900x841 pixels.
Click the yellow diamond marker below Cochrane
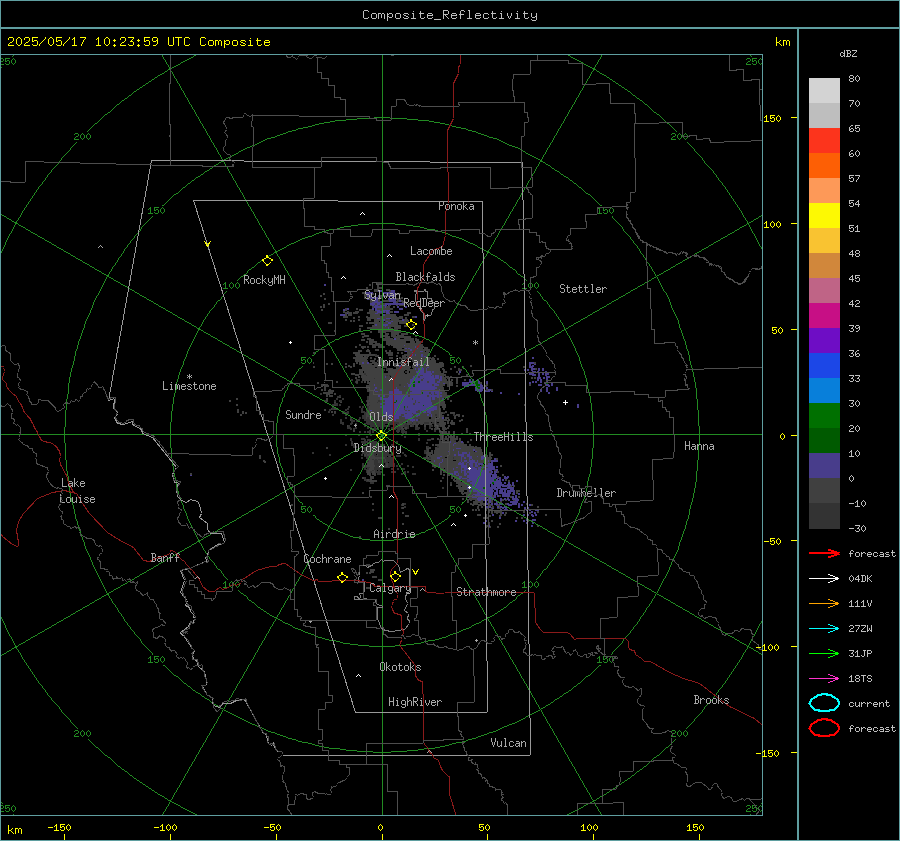342,577
